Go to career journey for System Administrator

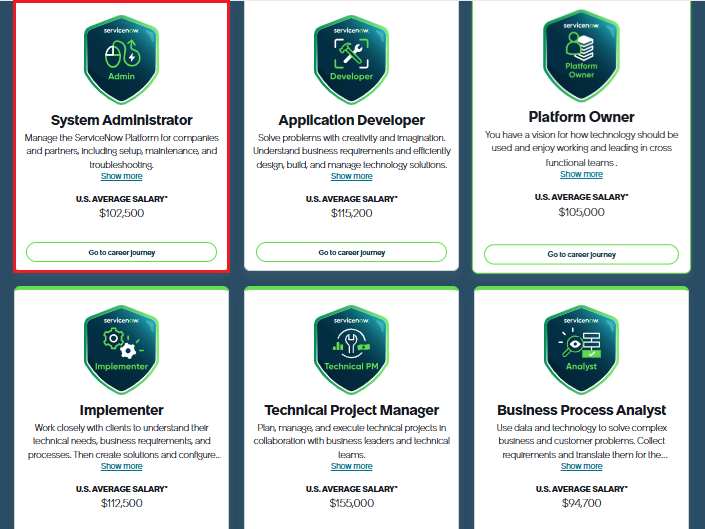point(121,252)
